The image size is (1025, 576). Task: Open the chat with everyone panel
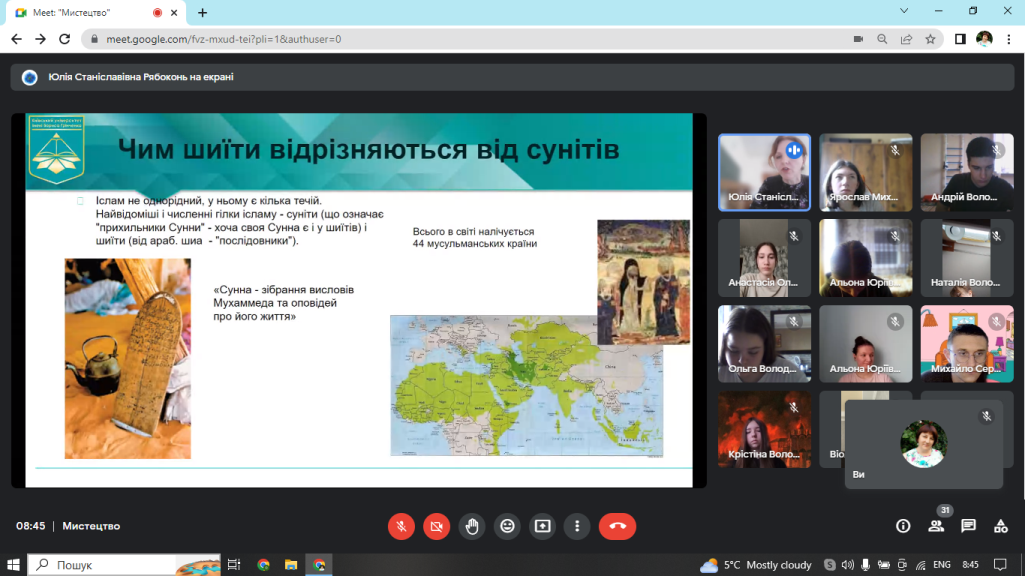coord(968,526)
